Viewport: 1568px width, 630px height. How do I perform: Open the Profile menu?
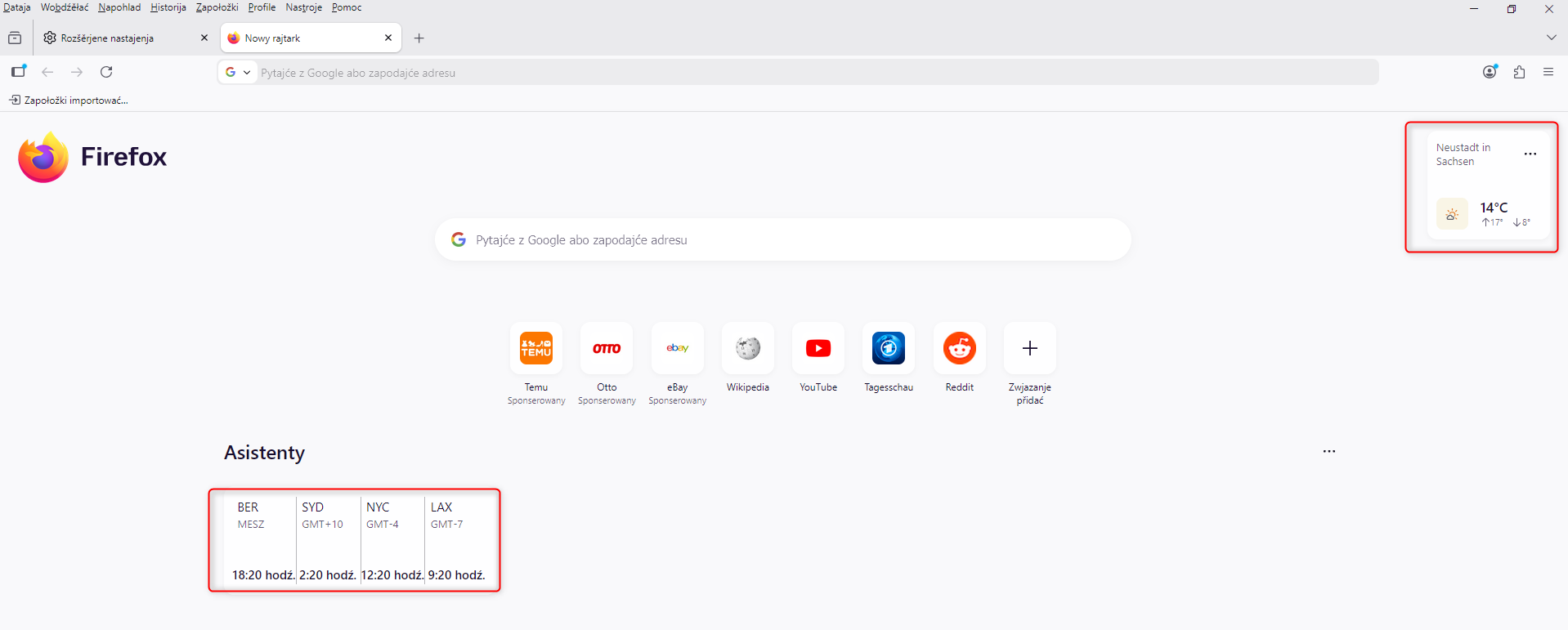pos(262,7)
